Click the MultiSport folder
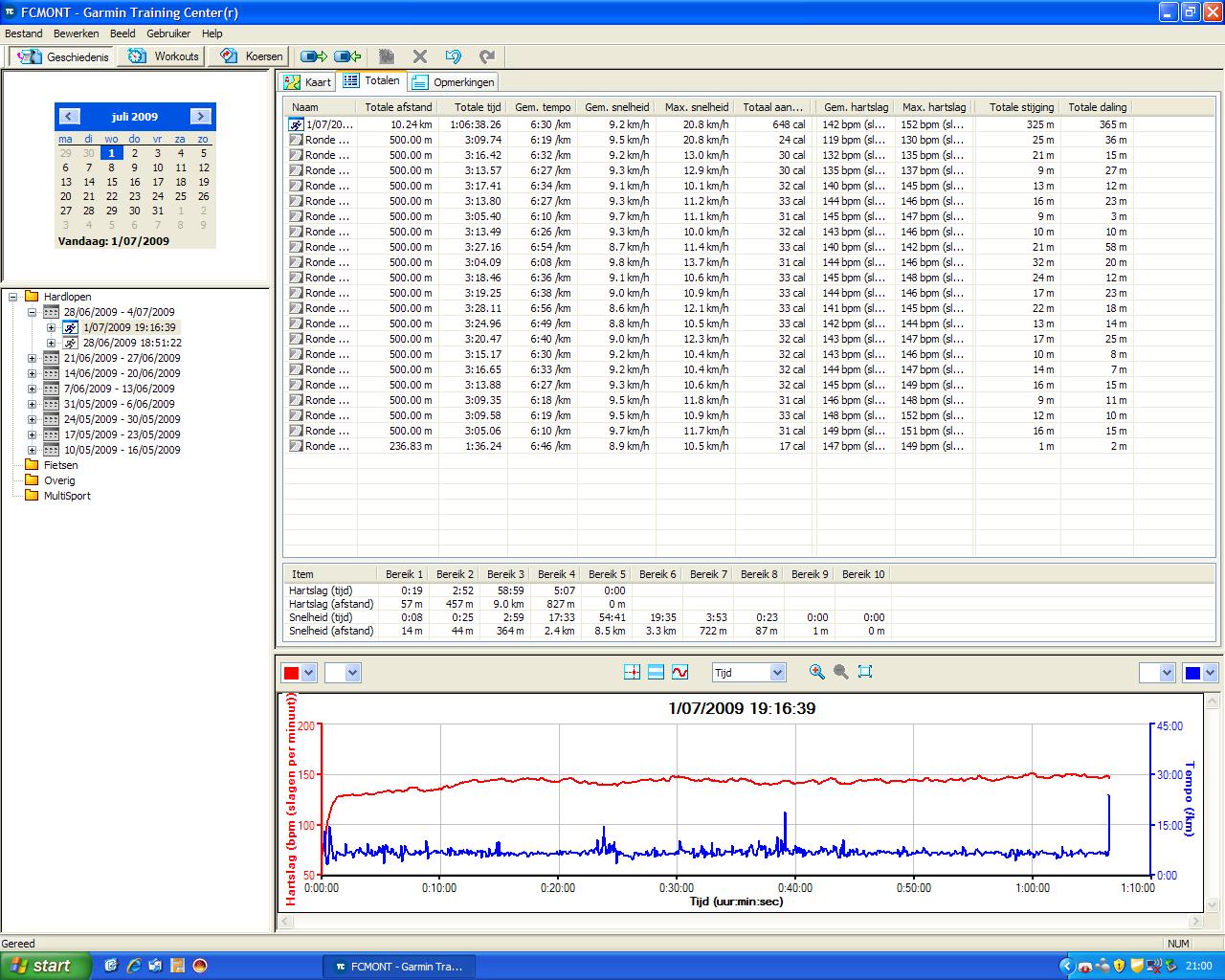The width and height of the screenshot is (1225, 980). click(x=67, y=496)
